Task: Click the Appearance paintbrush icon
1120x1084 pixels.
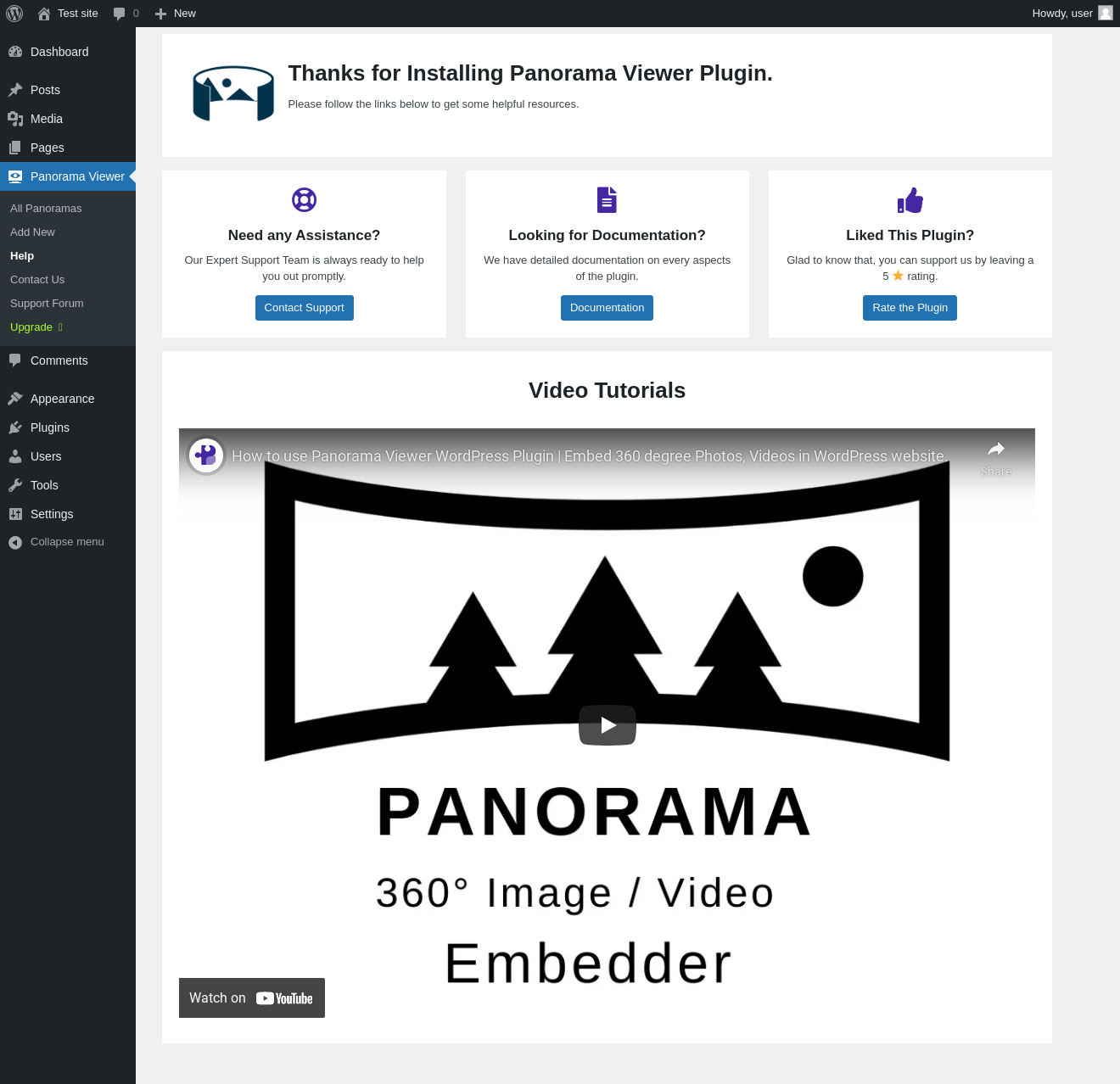Action: (x=15, y=399)
